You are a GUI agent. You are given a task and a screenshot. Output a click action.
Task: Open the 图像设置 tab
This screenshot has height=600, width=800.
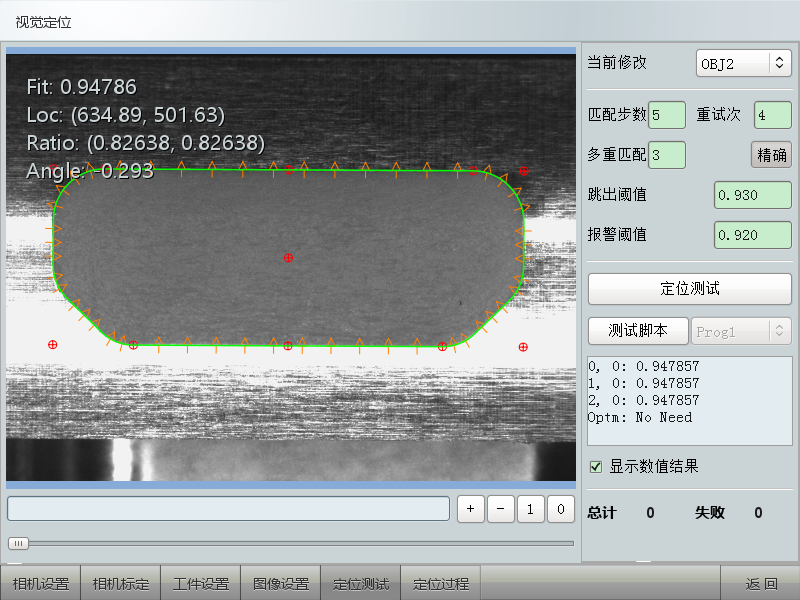[x=280, y=584]
